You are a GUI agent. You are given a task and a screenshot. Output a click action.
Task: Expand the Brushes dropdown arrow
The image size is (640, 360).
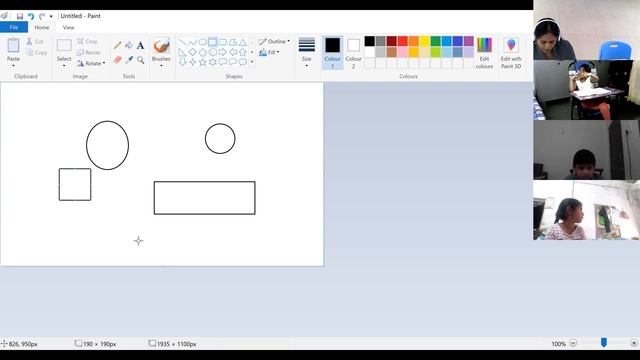[161, 65]
